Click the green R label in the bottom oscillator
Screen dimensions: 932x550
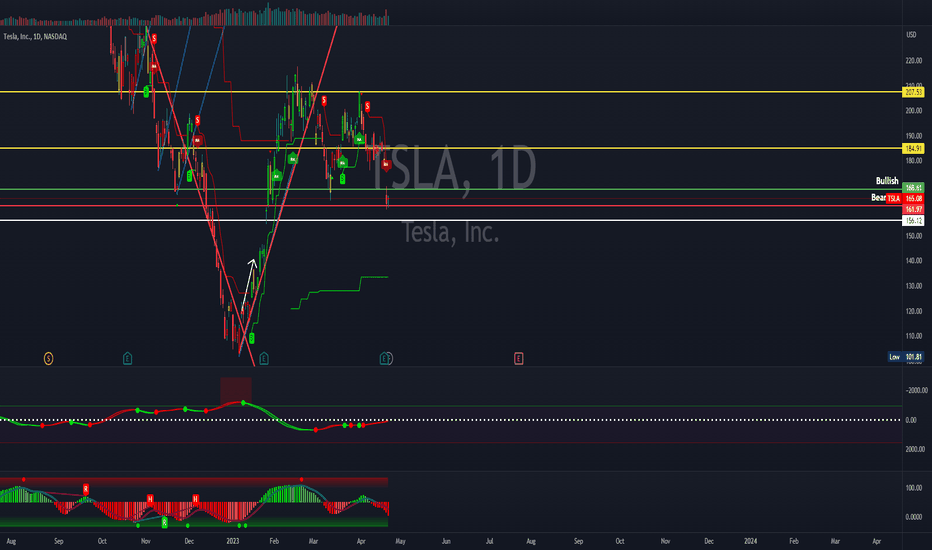pyautogui.click(x=165, y=523)
